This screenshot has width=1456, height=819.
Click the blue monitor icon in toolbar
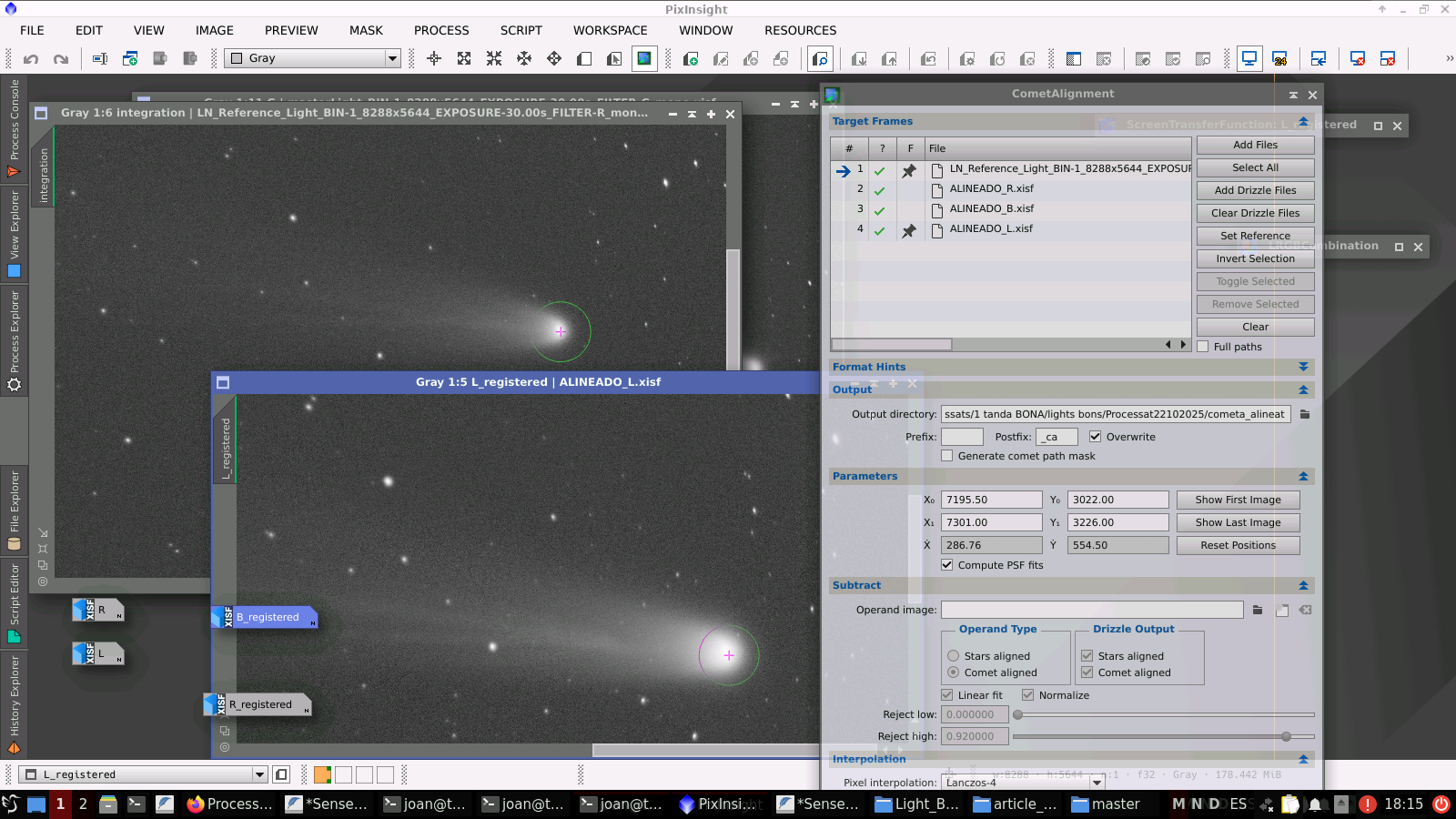tap(1249, 59)
